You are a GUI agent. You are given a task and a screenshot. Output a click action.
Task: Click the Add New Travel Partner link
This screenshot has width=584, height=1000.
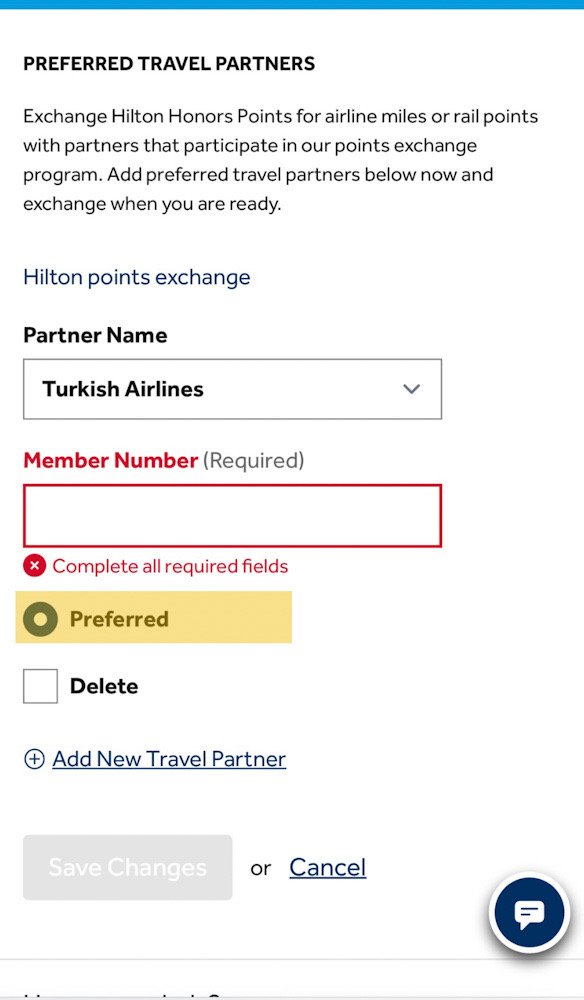(169, 759)
